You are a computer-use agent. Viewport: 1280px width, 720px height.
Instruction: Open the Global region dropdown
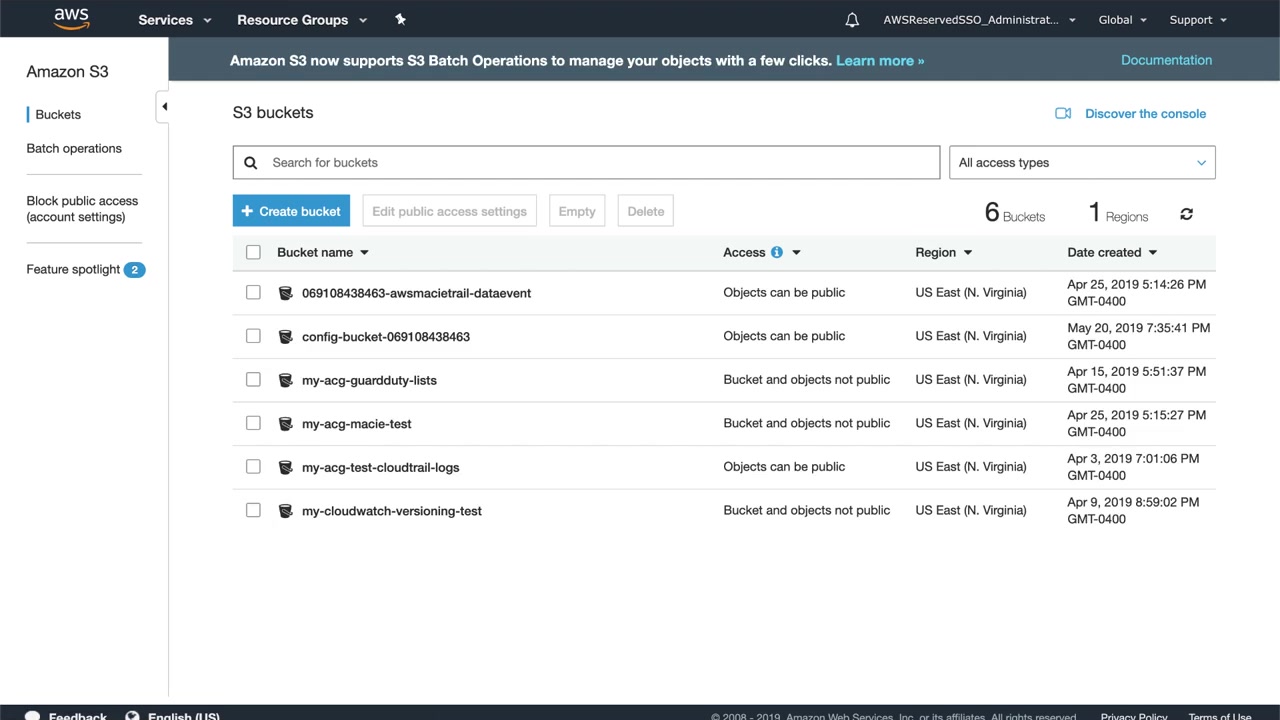coord(1122,20)
